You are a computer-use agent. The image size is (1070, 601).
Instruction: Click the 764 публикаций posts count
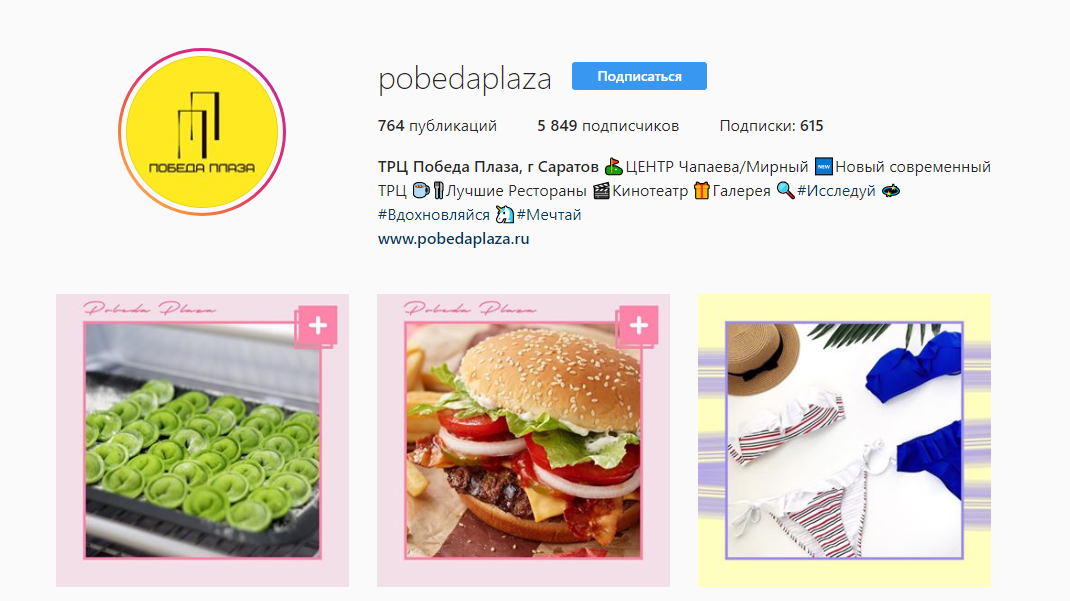437,126
